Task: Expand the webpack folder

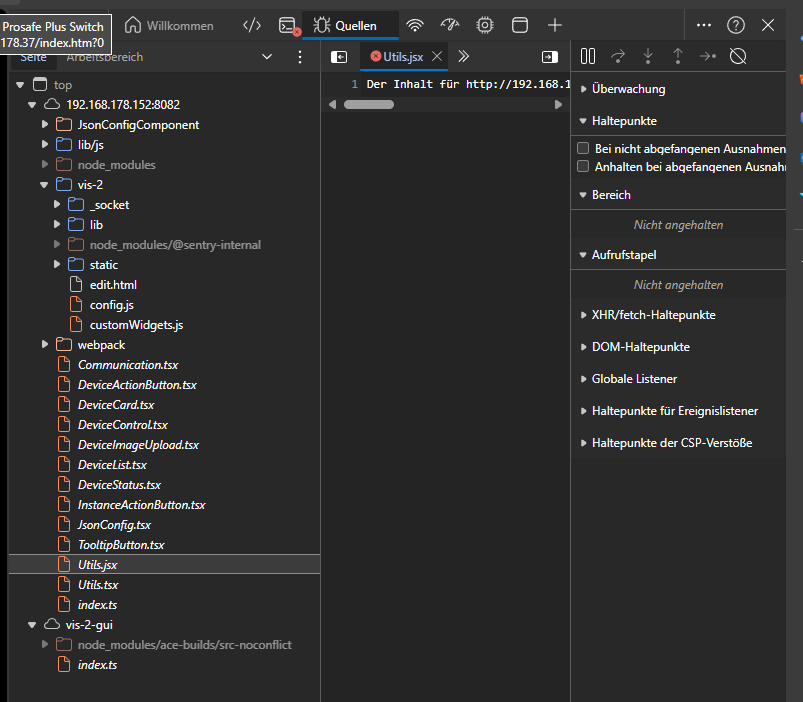Action: [x=44, y=345]
